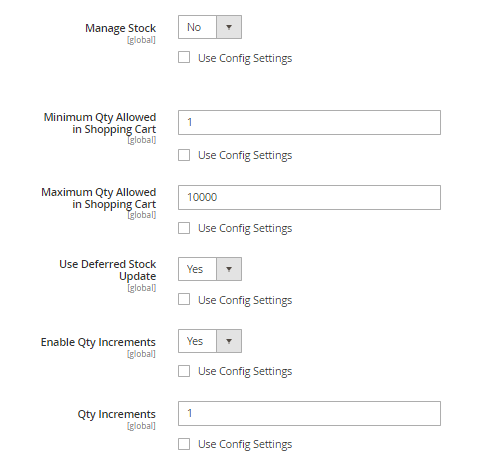Check Use Config Settings box under Enable Qty Increments
Screen dimensions: 493x463
tap(184, 371)
